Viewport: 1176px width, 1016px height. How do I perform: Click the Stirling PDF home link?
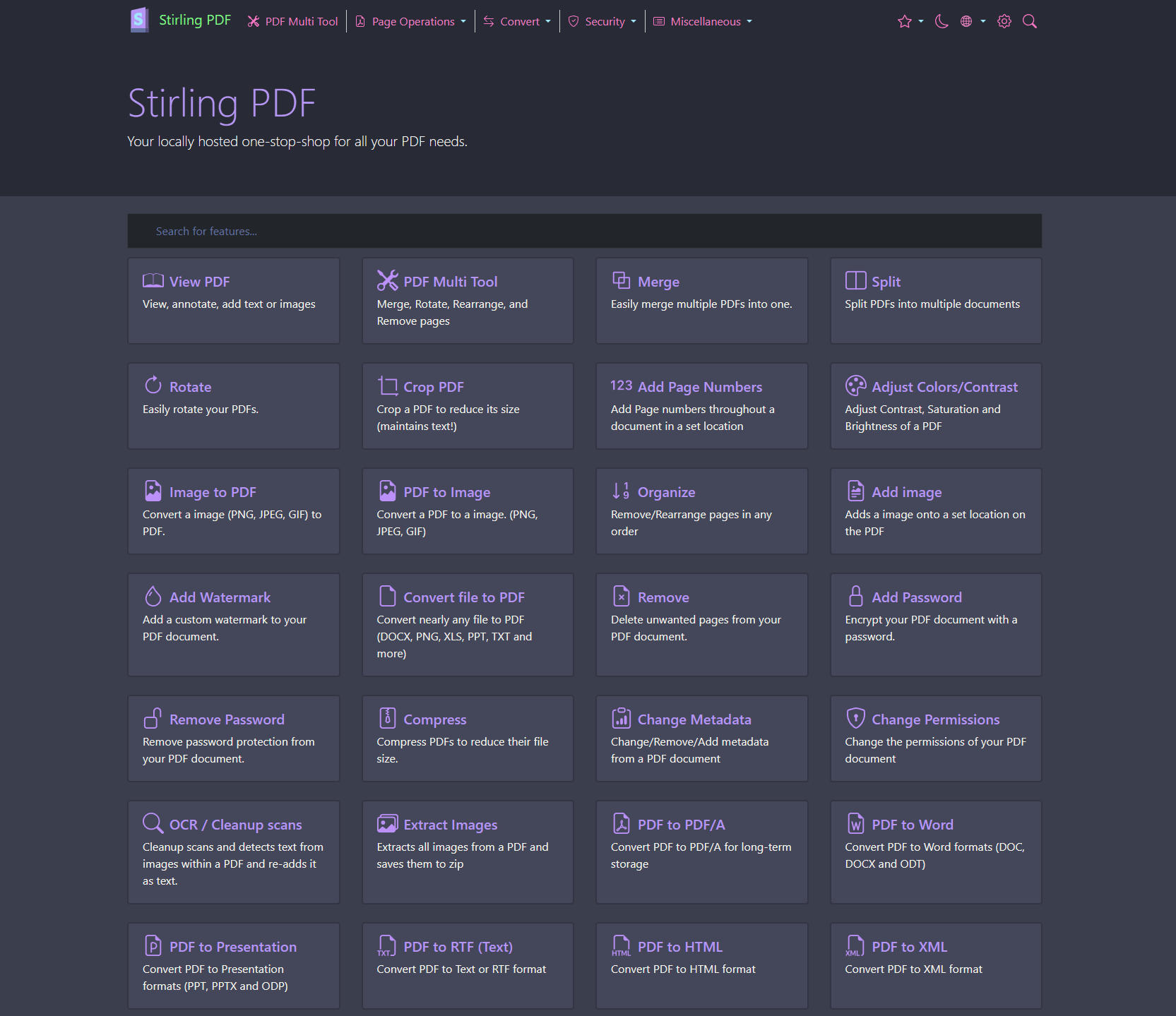coord(181,20)
